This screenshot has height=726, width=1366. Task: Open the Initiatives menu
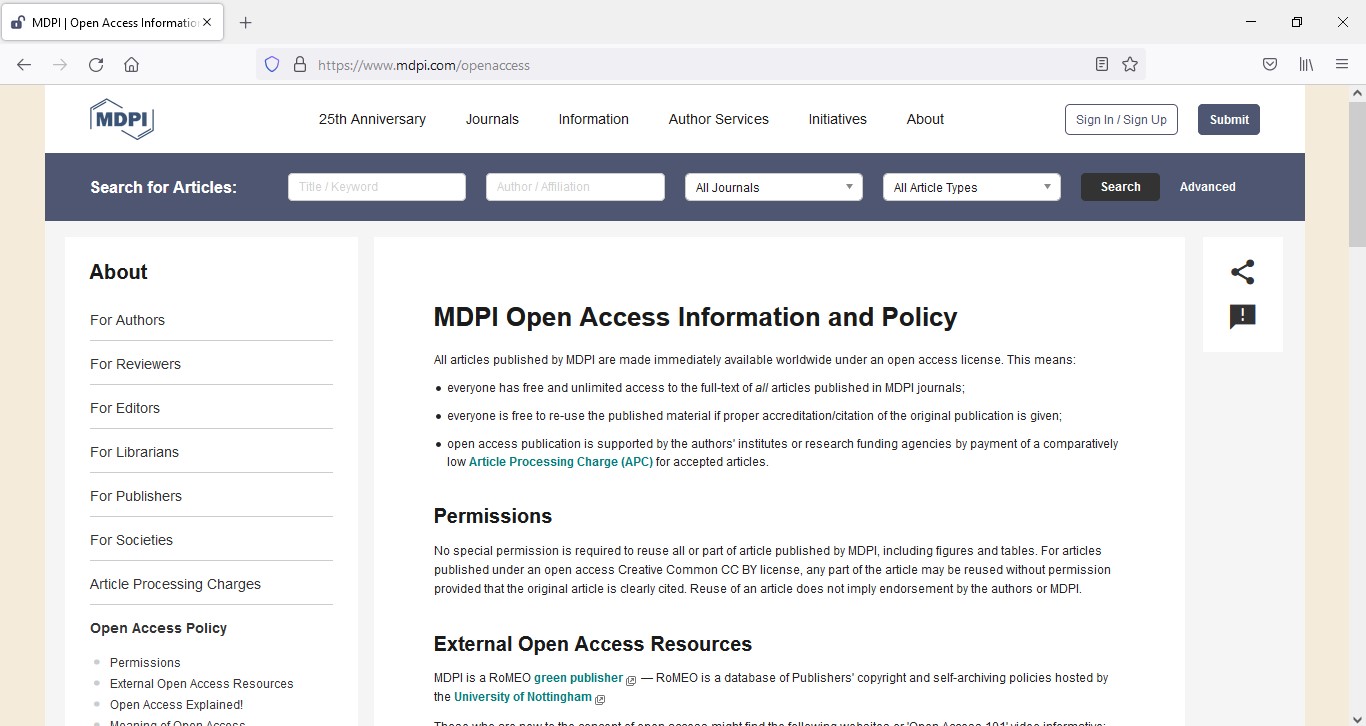[x=837, y=119]
